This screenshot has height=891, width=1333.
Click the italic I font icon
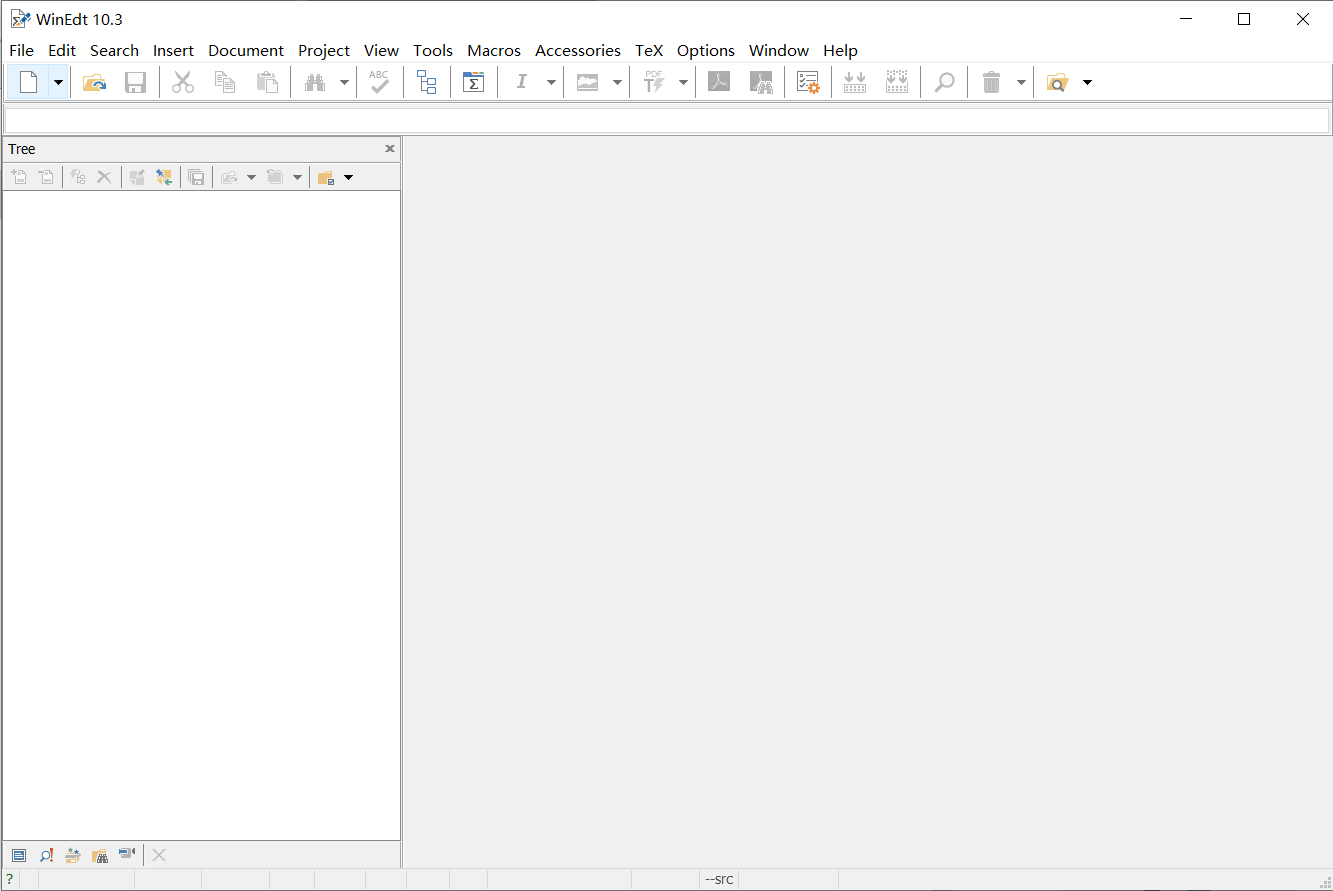click(x=521, y=82)
